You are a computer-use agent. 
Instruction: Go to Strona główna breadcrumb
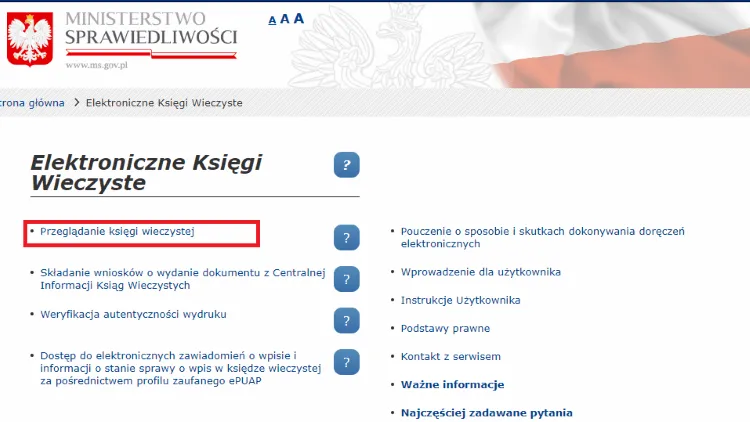point(32,103)
